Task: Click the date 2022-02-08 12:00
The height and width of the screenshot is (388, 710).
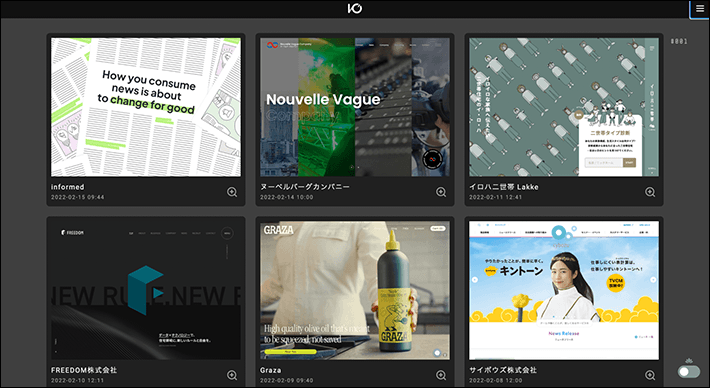Action: coord(495,380)
